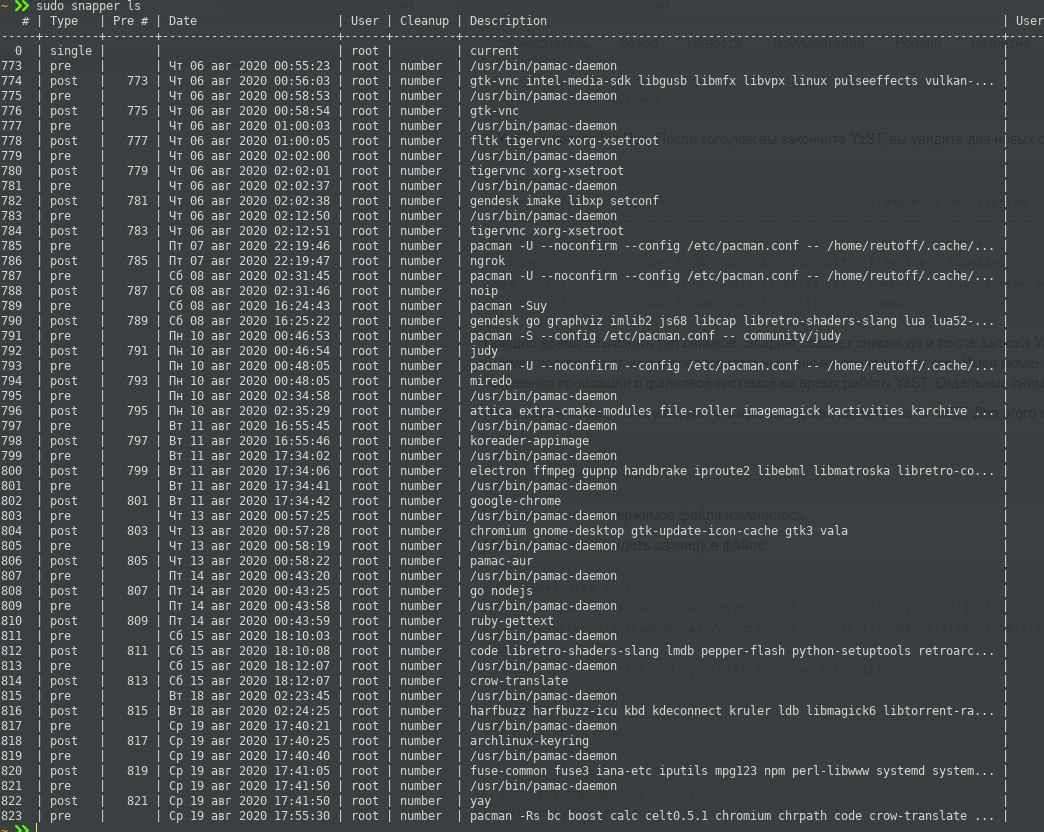Click date 'Сб 15 авг 2020 18:10:03'
This screenshot has width=1044, height=832.
tap(249, 636)
